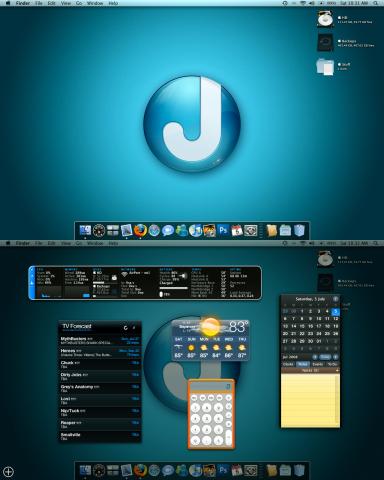Click Spotlight magnifier in upper menu bar
384x480 pixels.
377,3
